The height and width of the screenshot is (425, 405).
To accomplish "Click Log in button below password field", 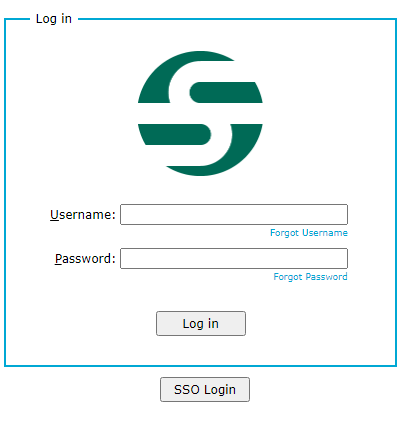I will click(201, 323).
